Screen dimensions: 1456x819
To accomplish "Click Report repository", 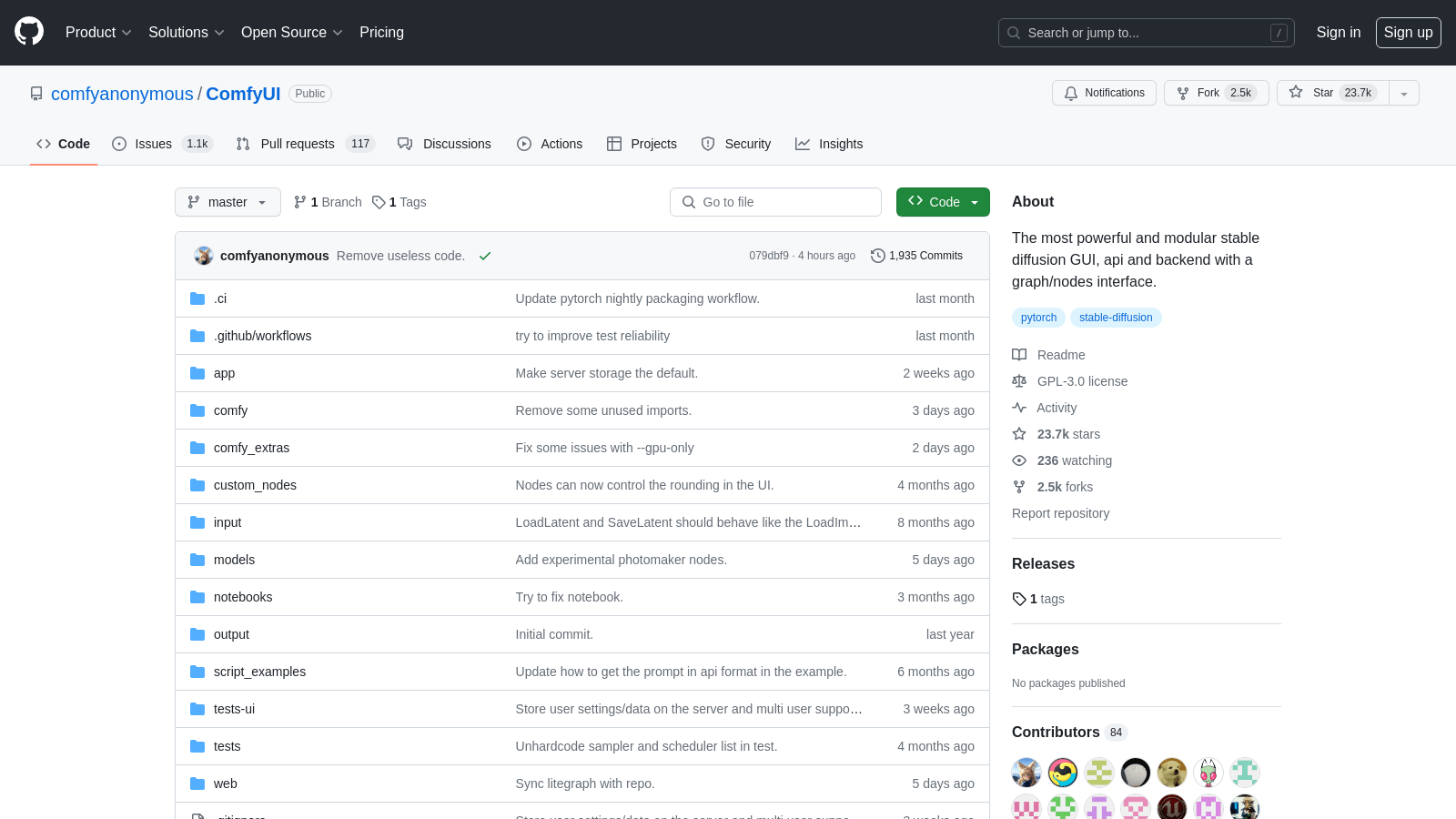I will click(x=1060, y=513).
